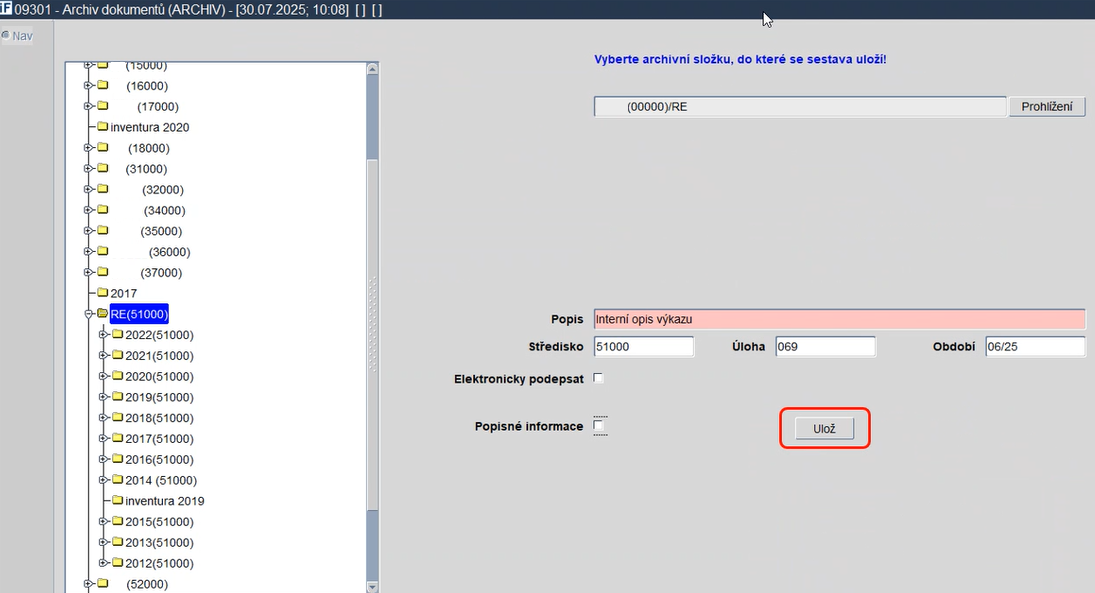Expand the 2019(51000) subfolder
This screenshot has width=1095, height=593.
click(x=103, y=397)
